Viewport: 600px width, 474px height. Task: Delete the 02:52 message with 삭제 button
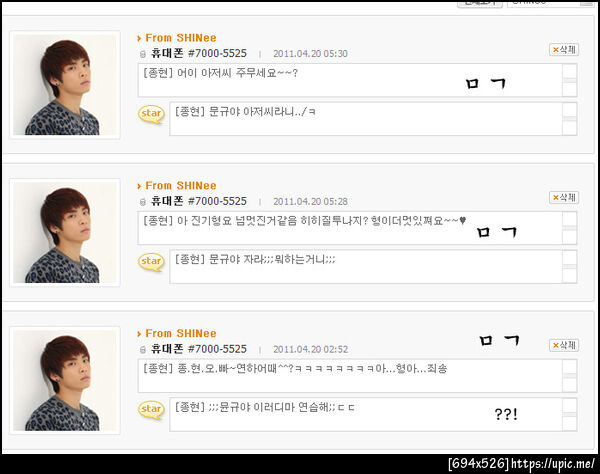(564, 345)
